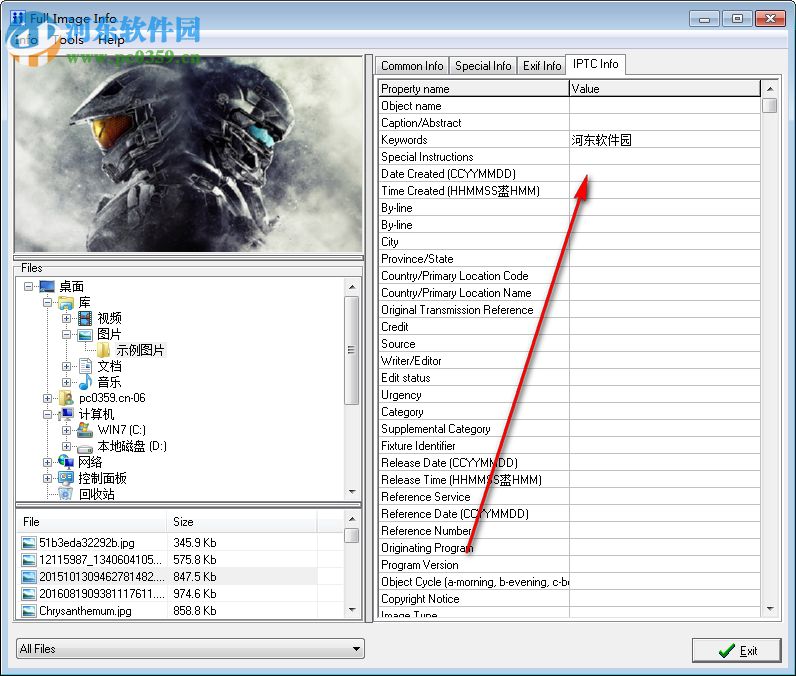Collapse the 库 tree node

pyautogui.click(x=47, y=303)
